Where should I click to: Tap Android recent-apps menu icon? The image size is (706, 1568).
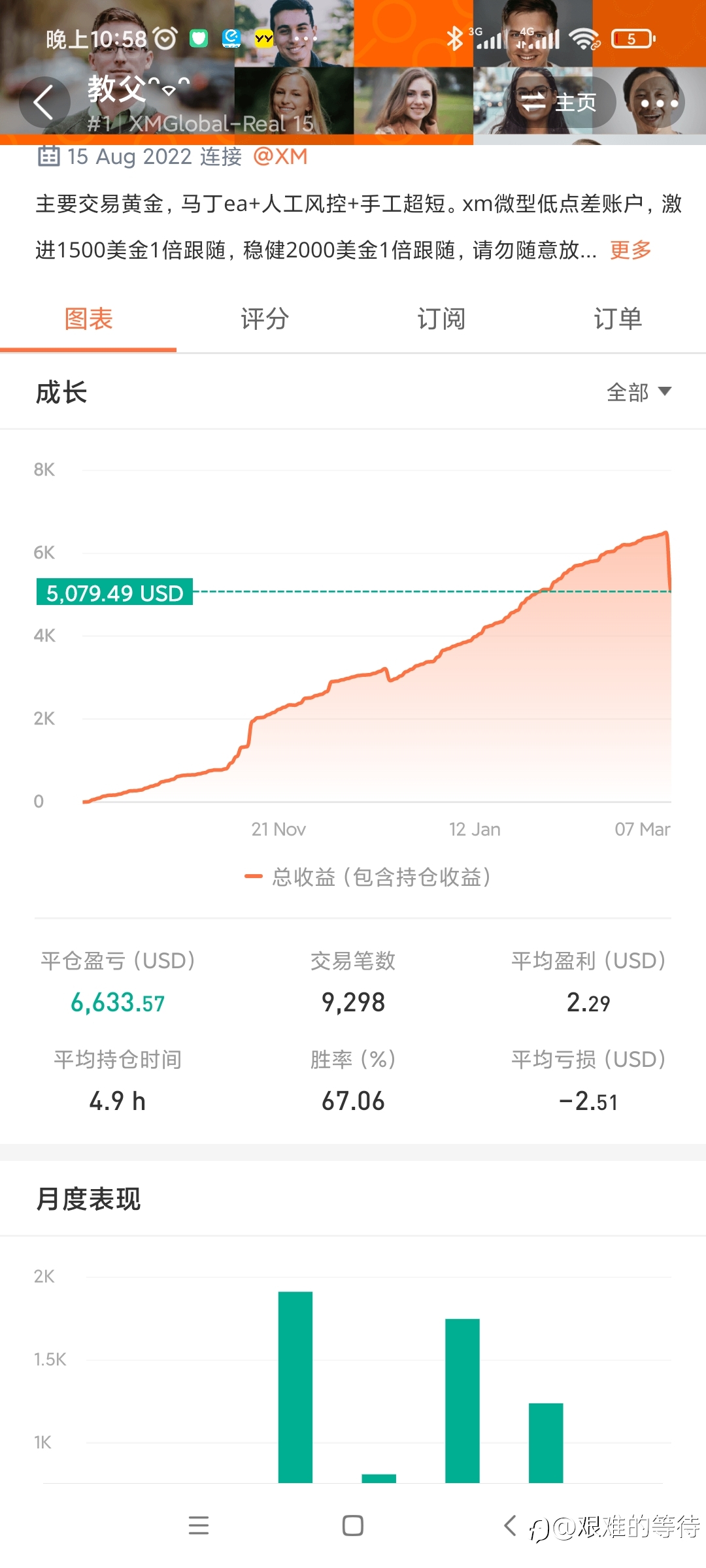pyautogui.click(x=199, y=1526)
